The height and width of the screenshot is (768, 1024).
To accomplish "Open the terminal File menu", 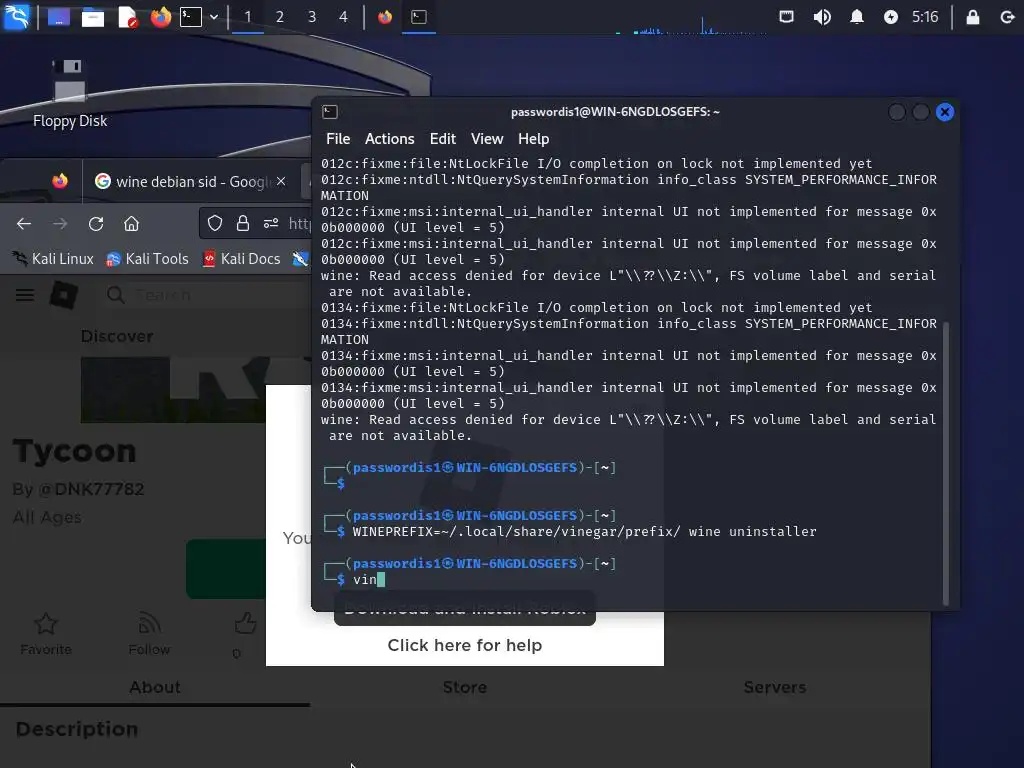I will [338, 139].
